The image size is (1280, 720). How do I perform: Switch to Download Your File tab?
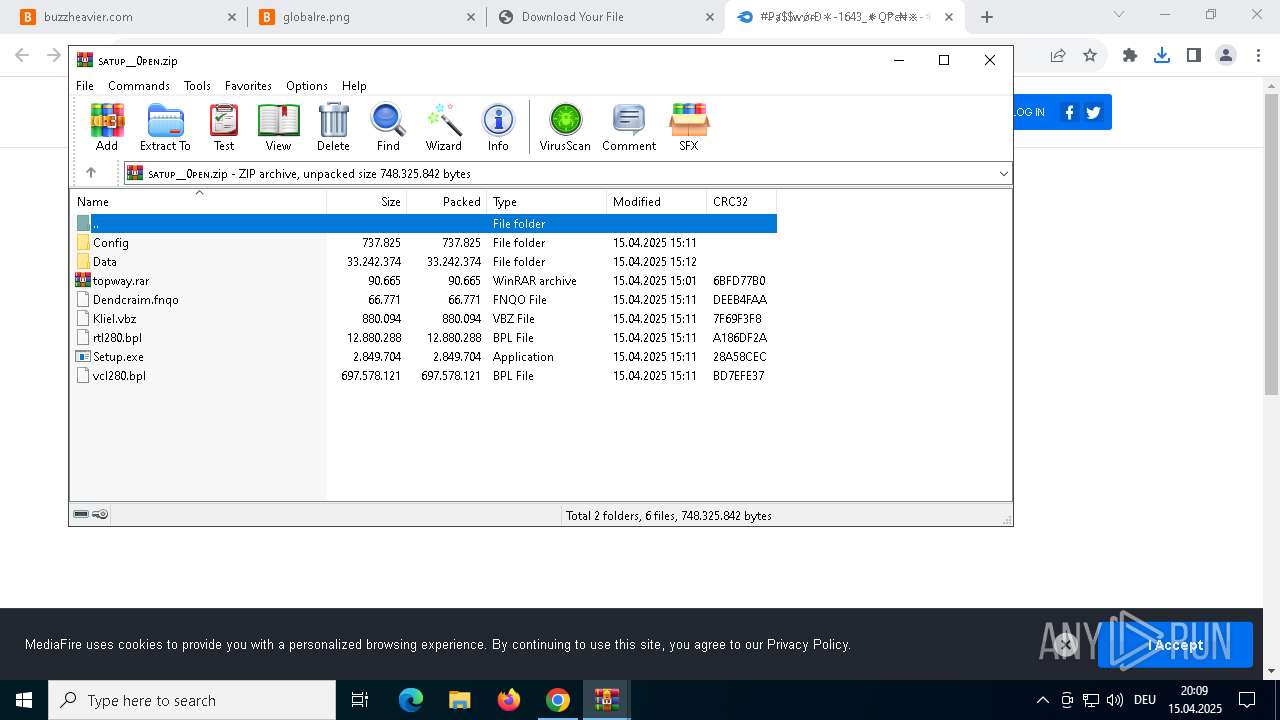pos(606,17)
